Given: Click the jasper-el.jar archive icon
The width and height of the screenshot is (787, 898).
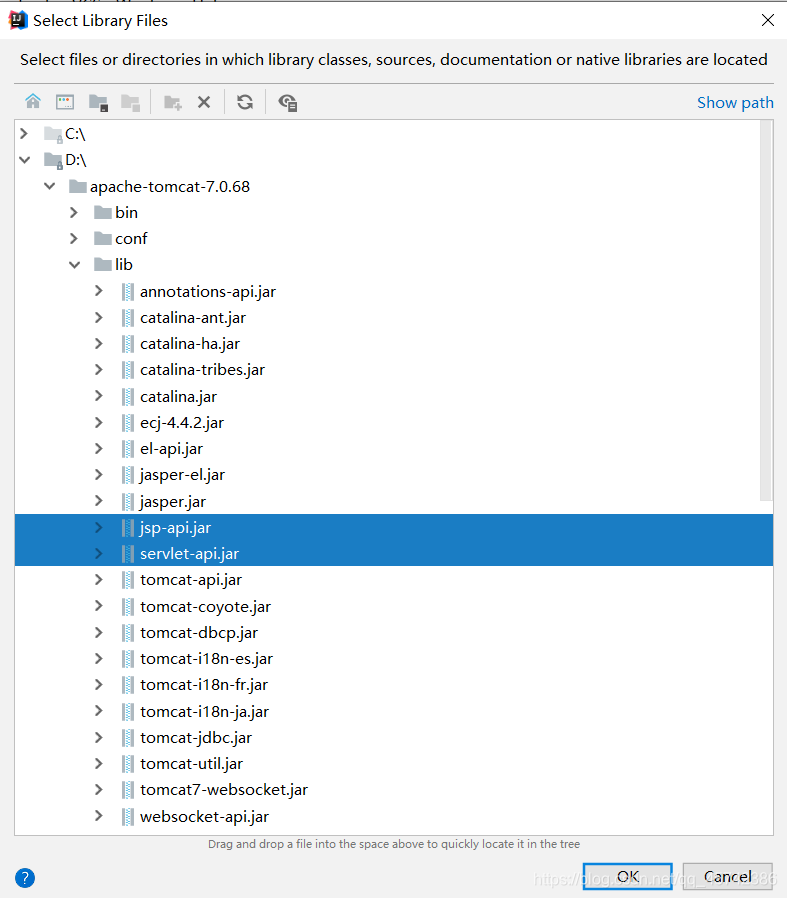Looking at the screenshot, I should click(128, 475).
